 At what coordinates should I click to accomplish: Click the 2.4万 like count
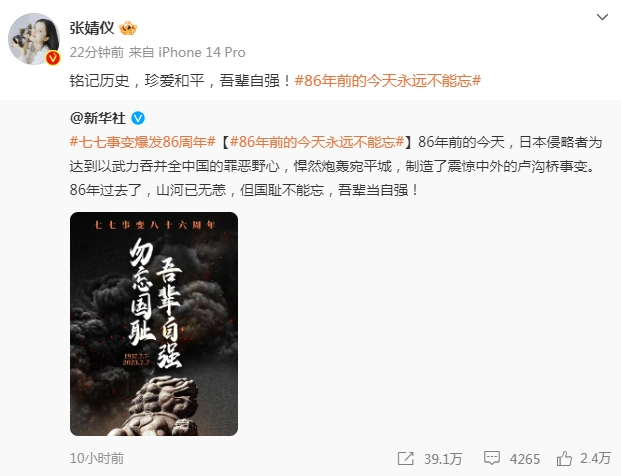coord(595,458)
